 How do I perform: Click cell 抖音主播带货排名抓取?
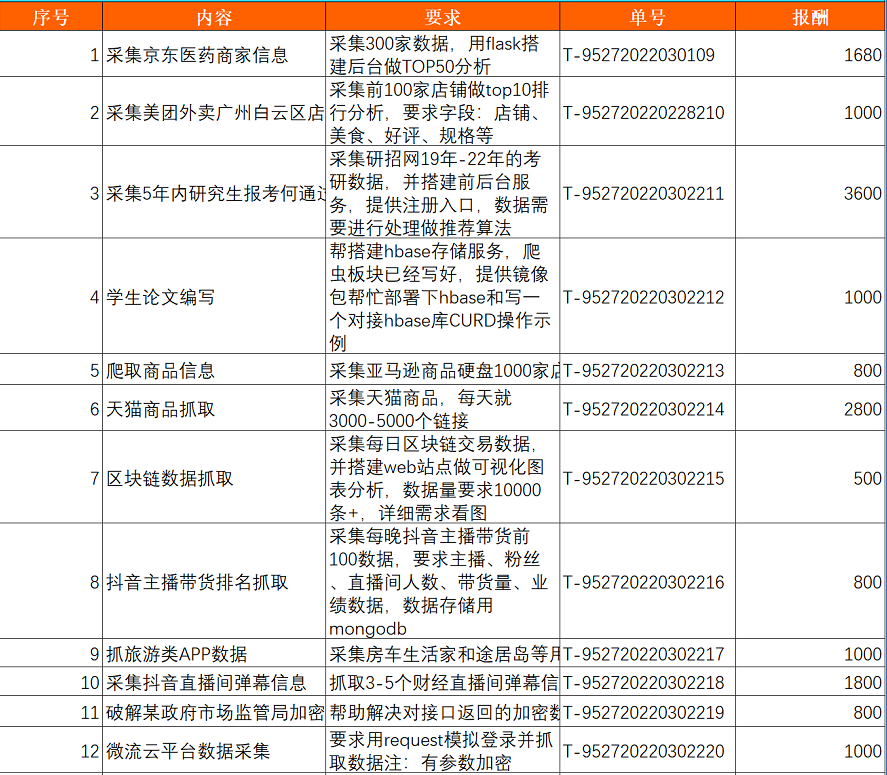pyautogui.click(x=214, y=581)
